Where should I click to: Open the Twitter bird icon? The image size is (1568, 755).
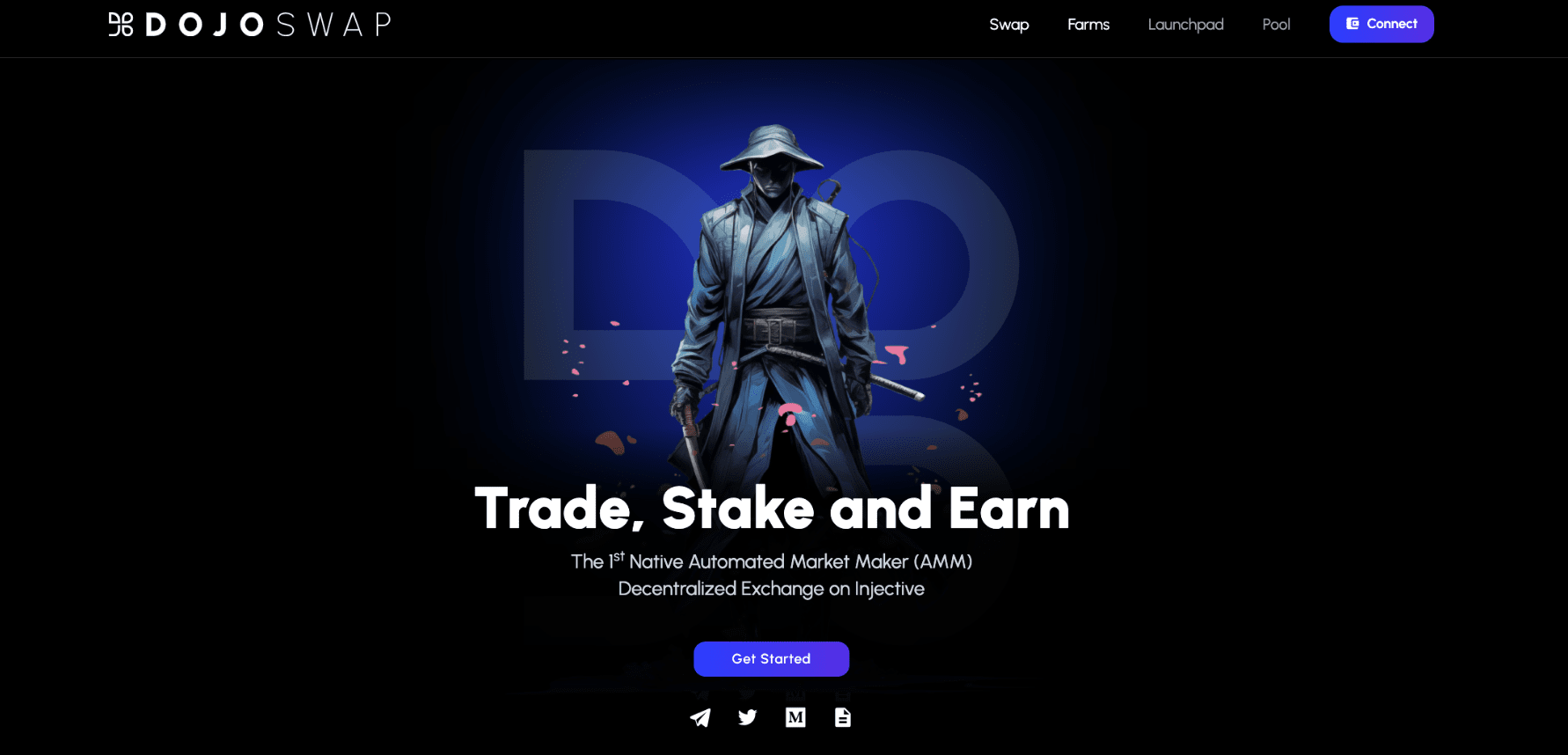(748, 718)
